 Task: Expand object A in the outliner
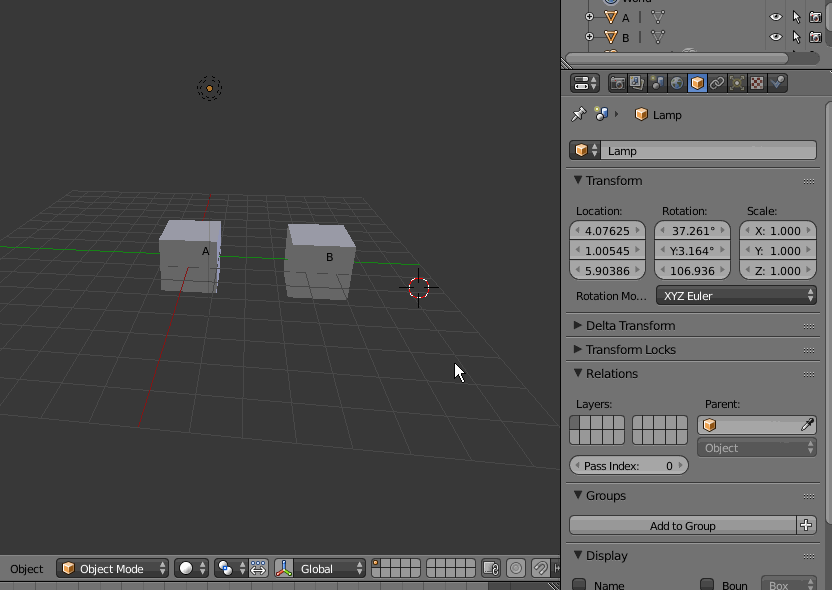point(589,17)
